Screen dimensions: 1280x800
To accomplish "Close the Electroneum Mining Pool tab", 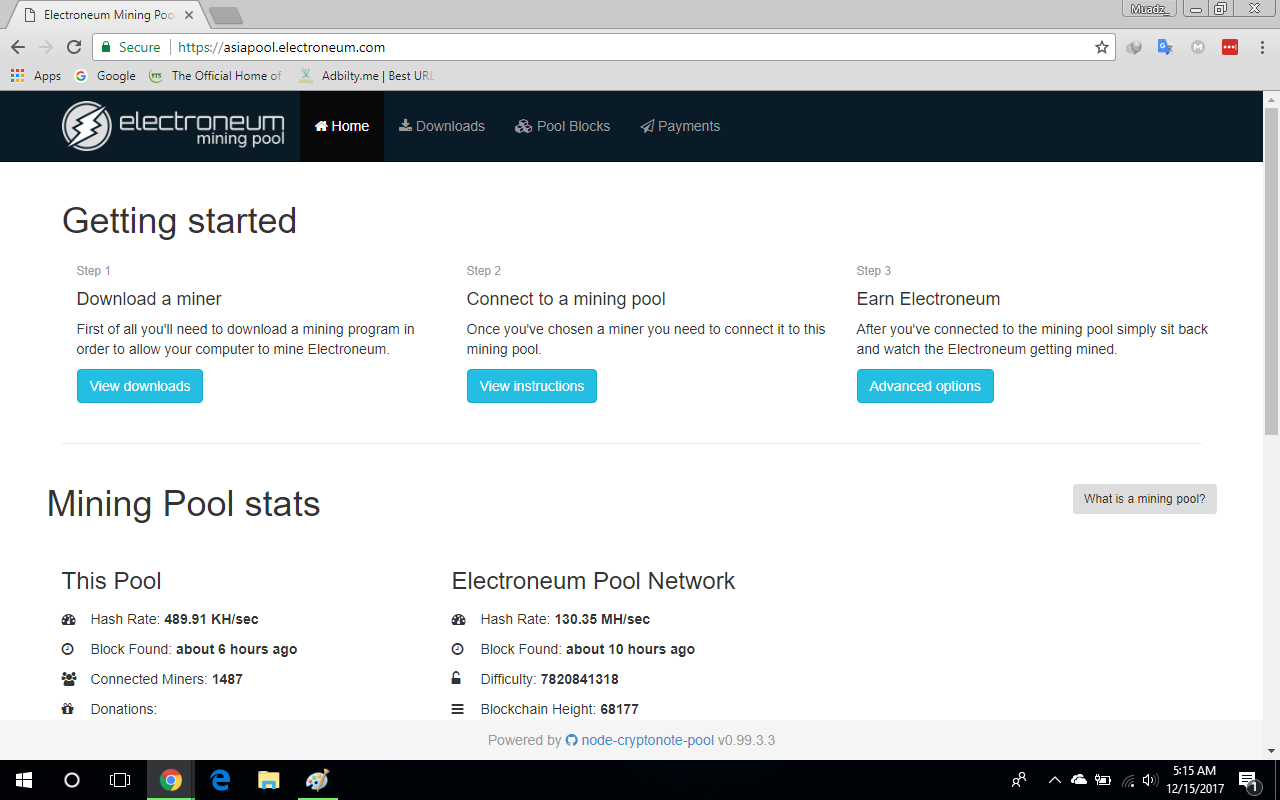I will (189, 16).
